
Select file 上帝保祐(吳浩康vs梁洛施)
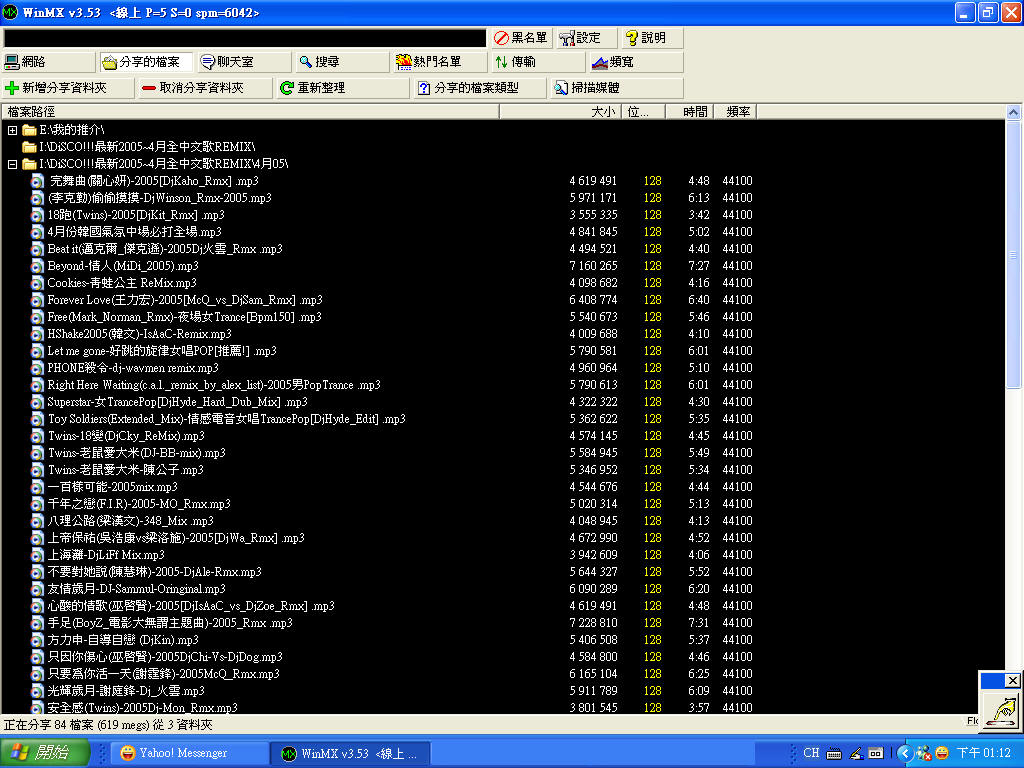[176, 537]
